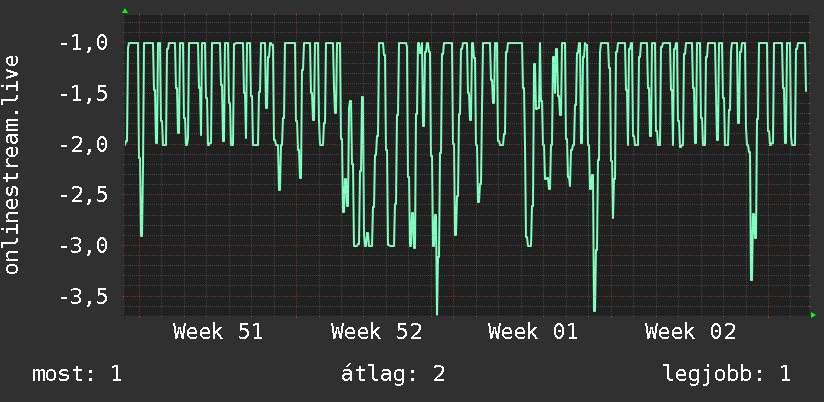Click the 'Week 51' x-axis label
This screenshot has width=824, height=402.
pyautogui.click(x=218, y=332)
